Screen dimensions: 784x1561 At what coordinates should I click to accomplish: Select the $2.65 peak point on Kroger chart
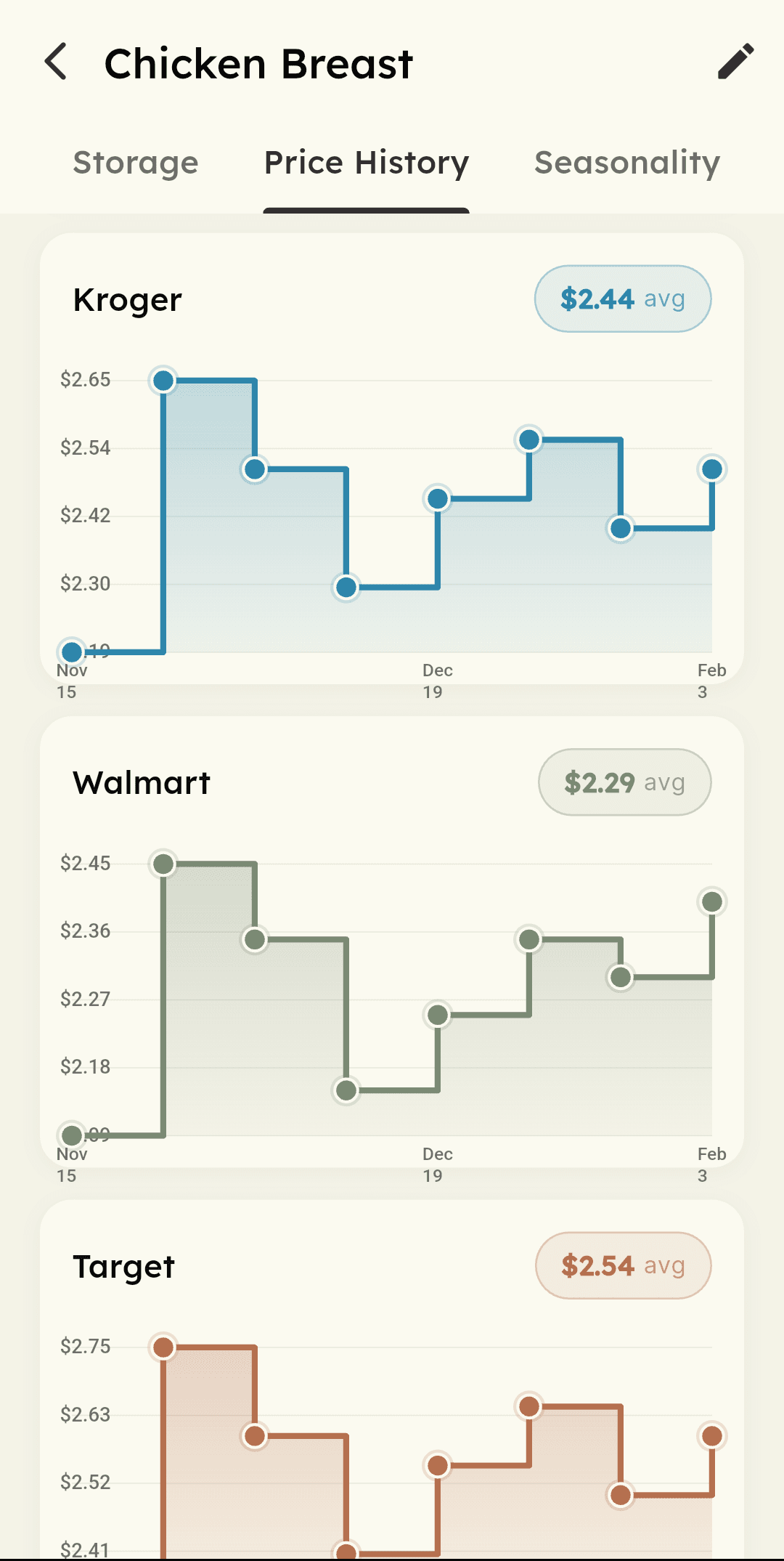(163, 380)
